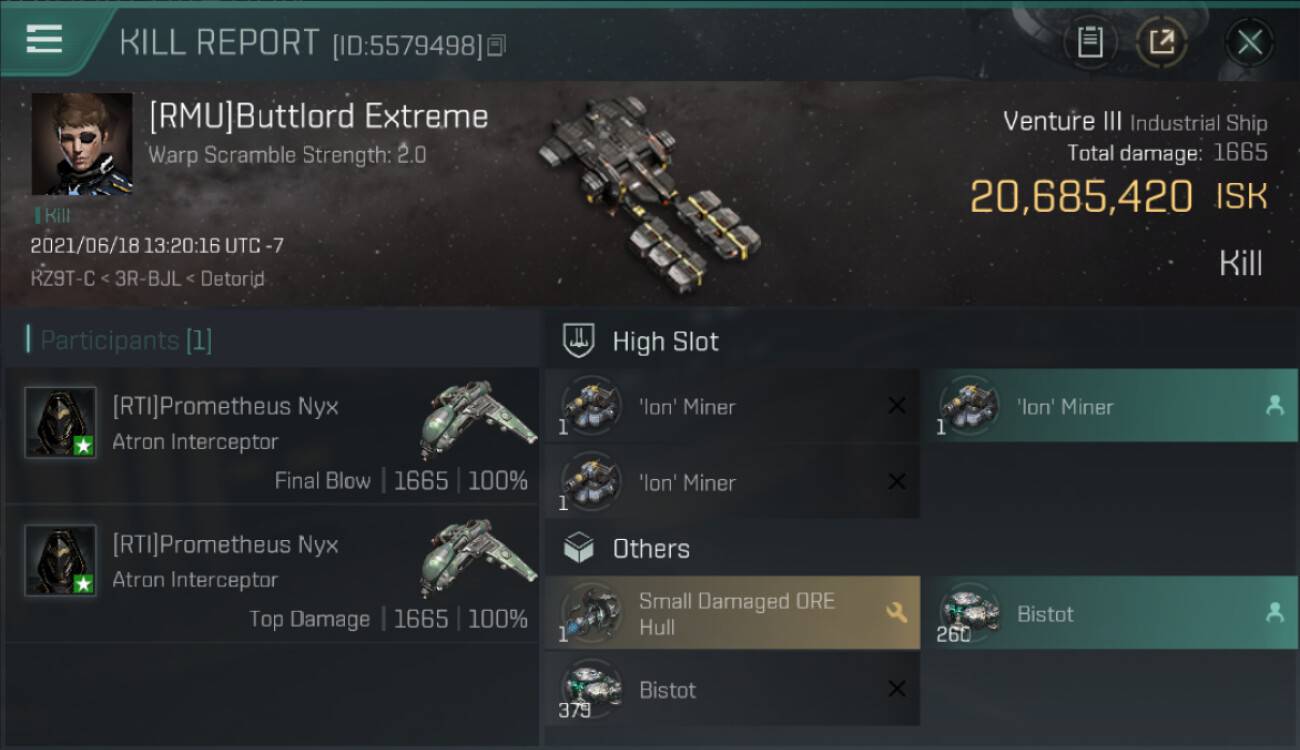The image size is (1300, 750).
Task: Click wrench icon on ORE Hull row
Action: [x=896, y=612]
